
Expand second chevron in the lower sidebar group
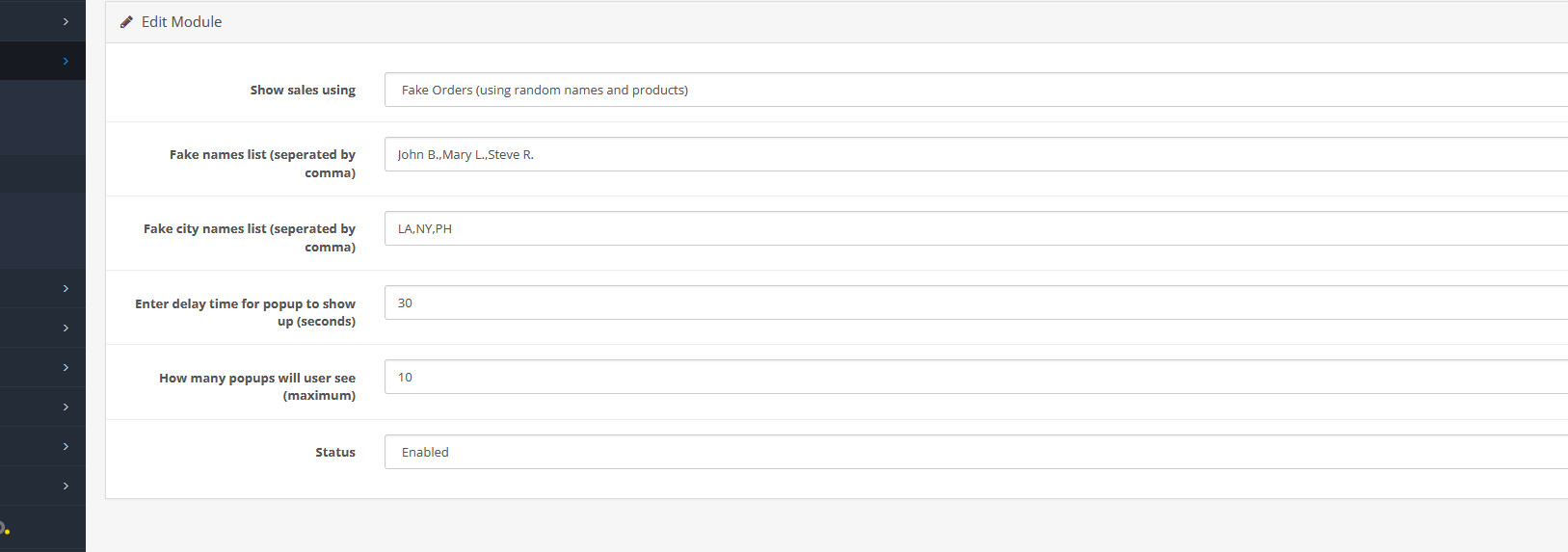[x=66, y=328]
